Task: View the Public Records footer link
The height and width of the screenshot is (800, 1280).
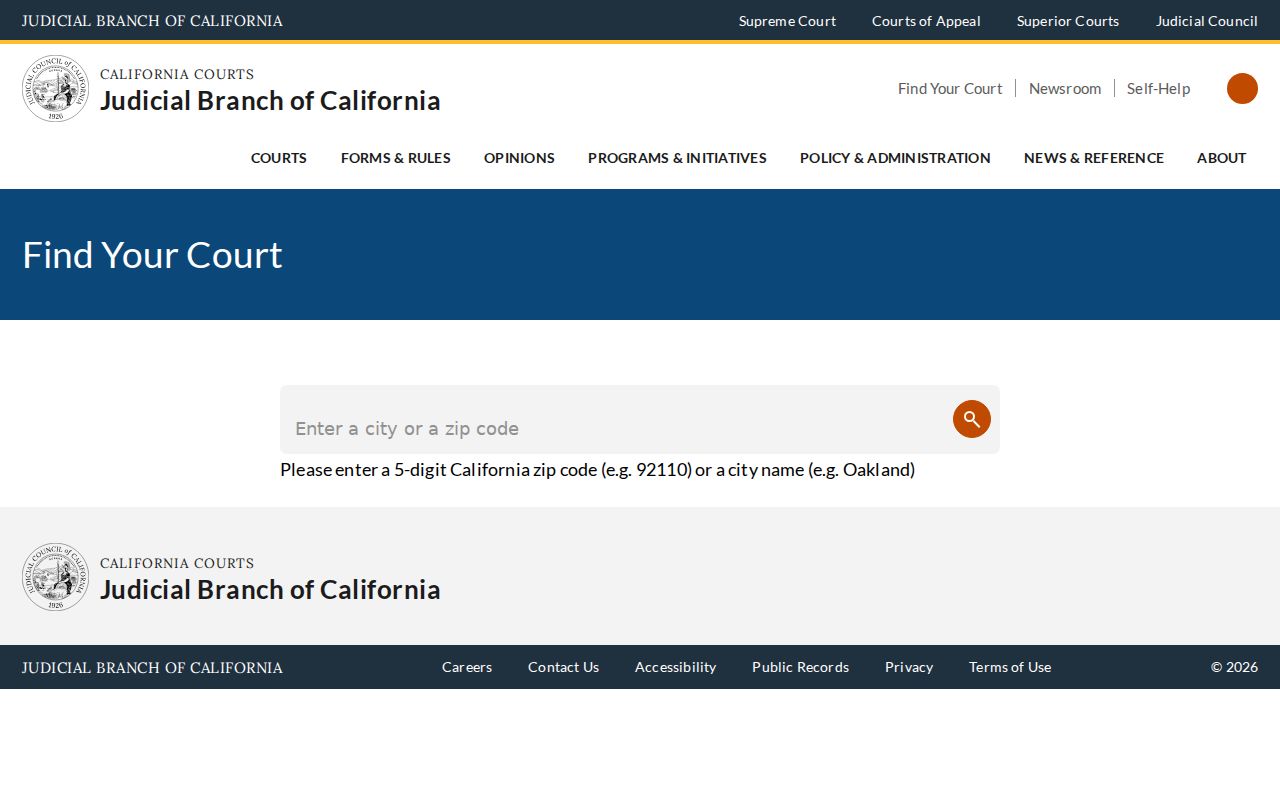Action: pyautogui.click(x=800, y=667)
